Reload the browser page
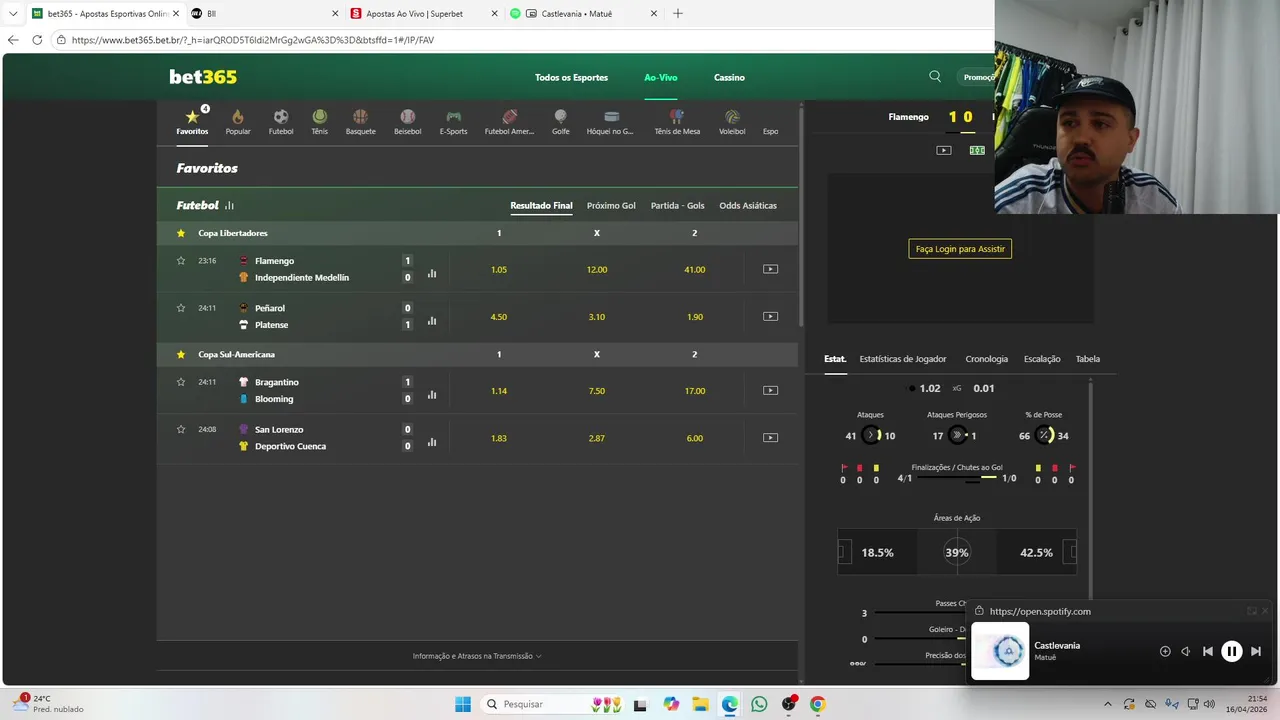Screen dimensions: 1280x720 click(x=37, y=40)
